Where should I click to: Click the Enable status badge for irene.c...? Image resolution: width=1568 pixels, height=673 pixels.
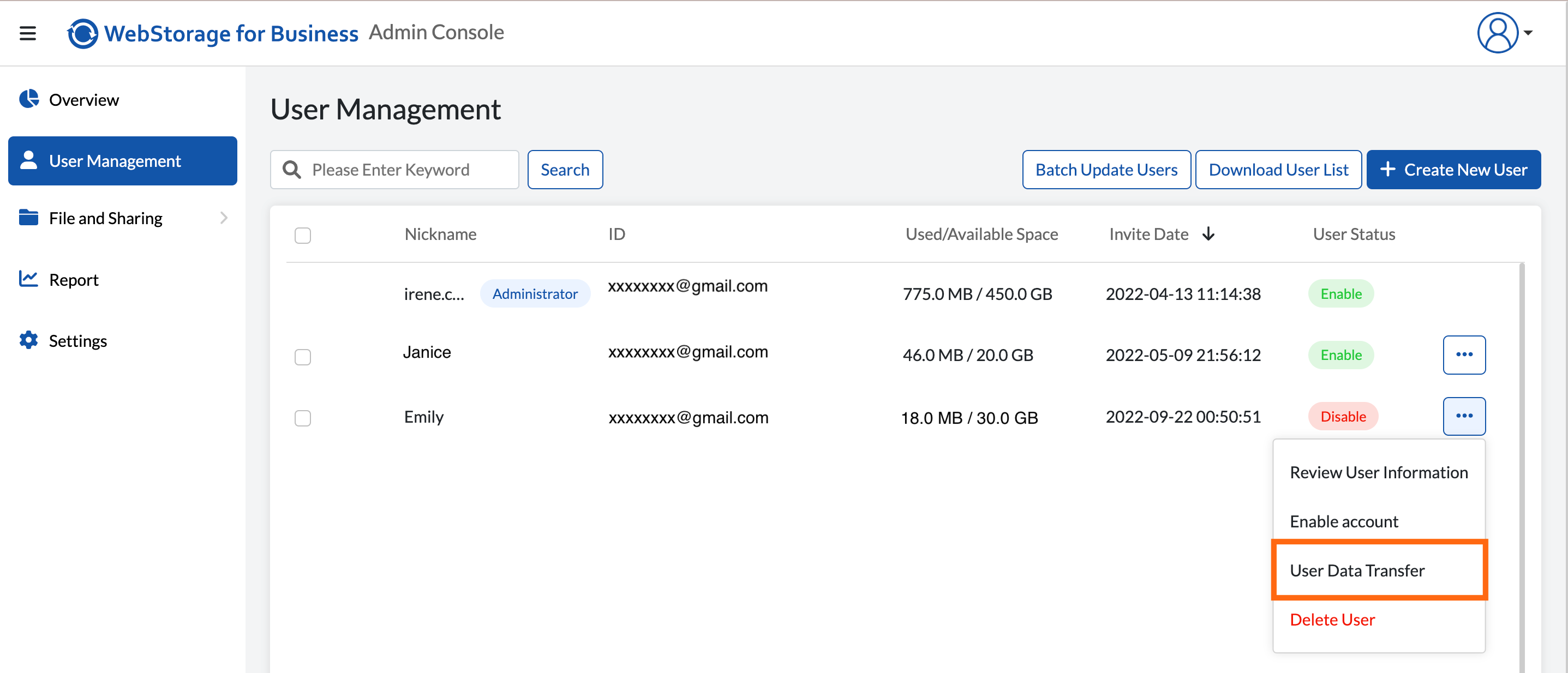click(1340, 294)
